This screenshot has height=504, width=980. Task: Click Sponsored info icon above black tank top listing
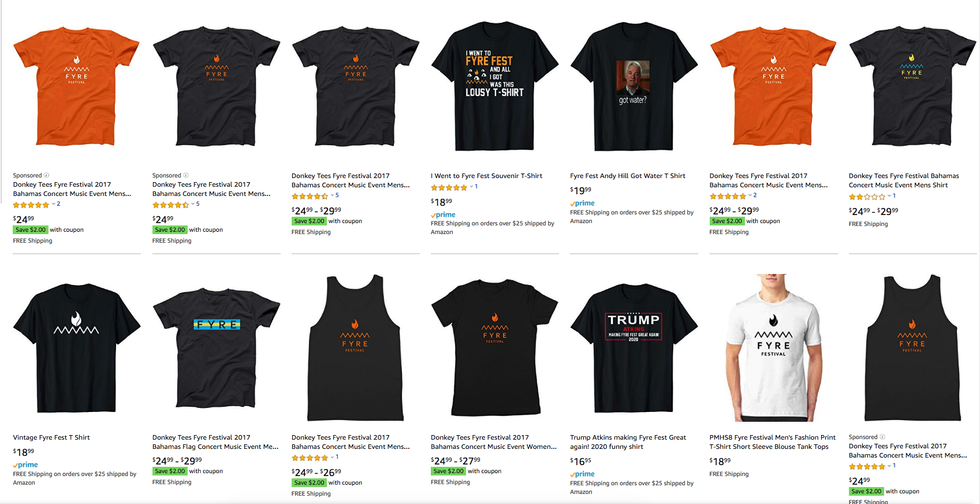click(882, 437)
